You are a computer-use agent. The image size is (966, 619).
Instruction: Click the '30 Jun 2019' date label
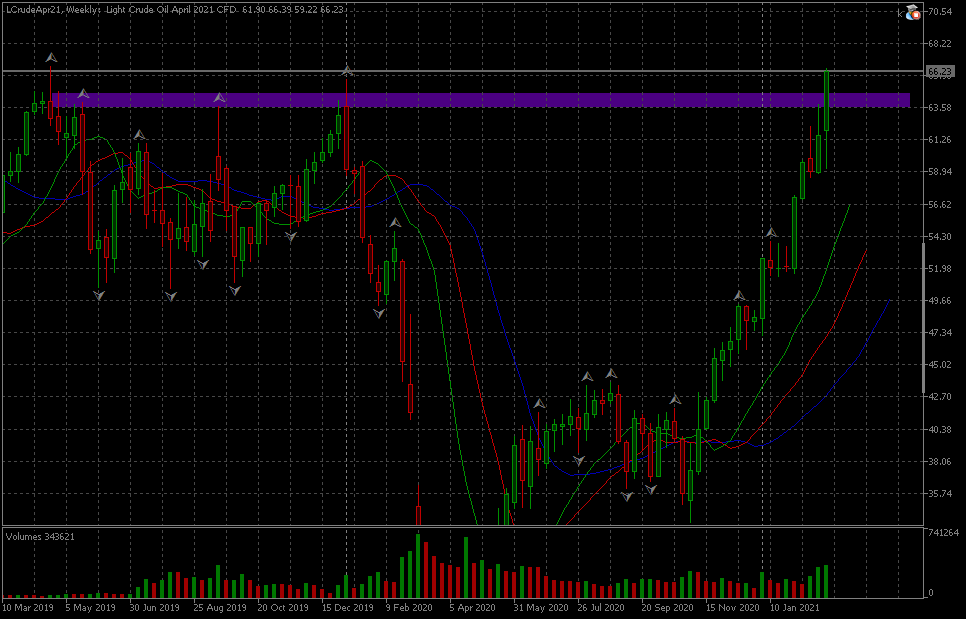[x=155, y=608]
